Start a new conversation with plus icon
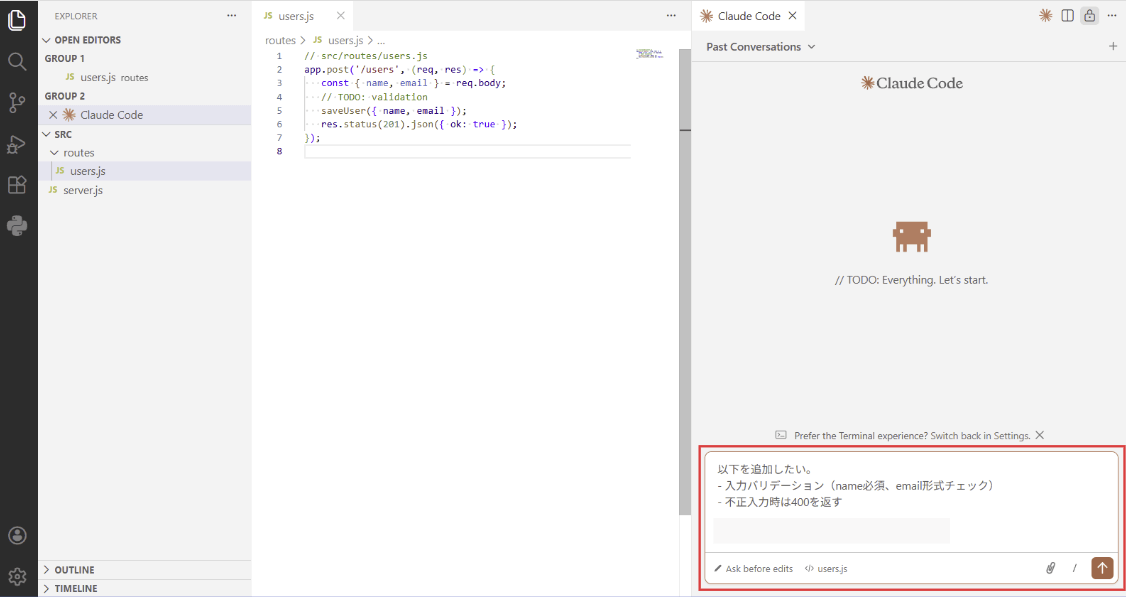 click(1113, 47)
